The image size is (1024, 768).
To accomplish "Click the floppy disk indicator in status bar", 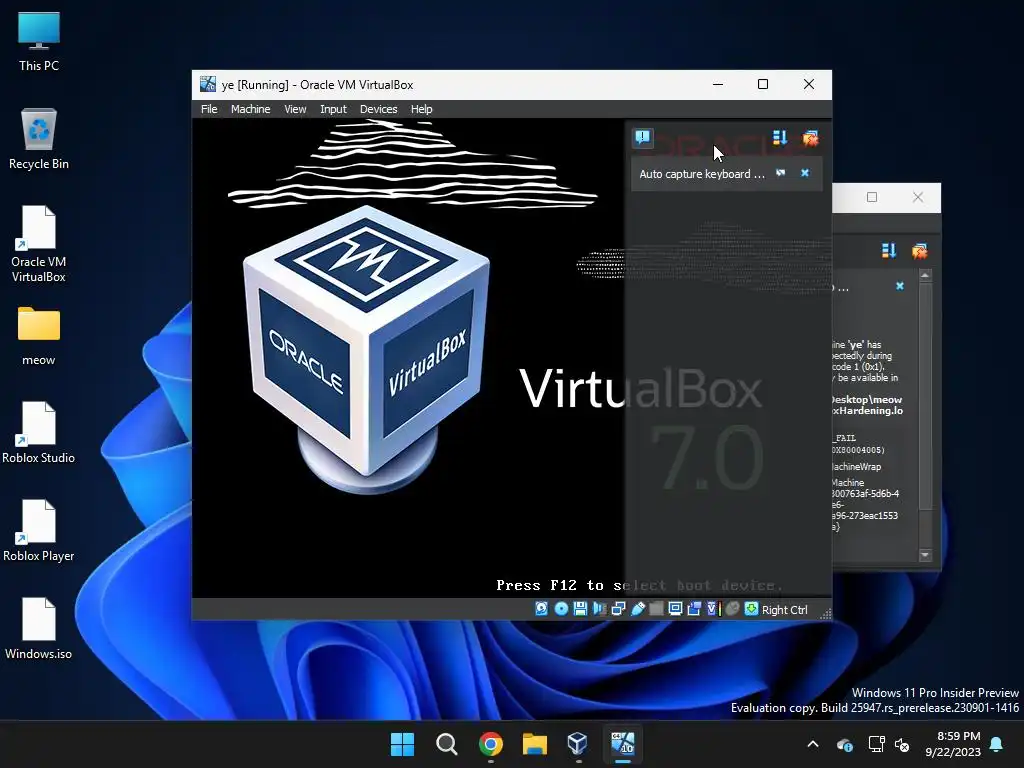I will (x=580, y=609).
